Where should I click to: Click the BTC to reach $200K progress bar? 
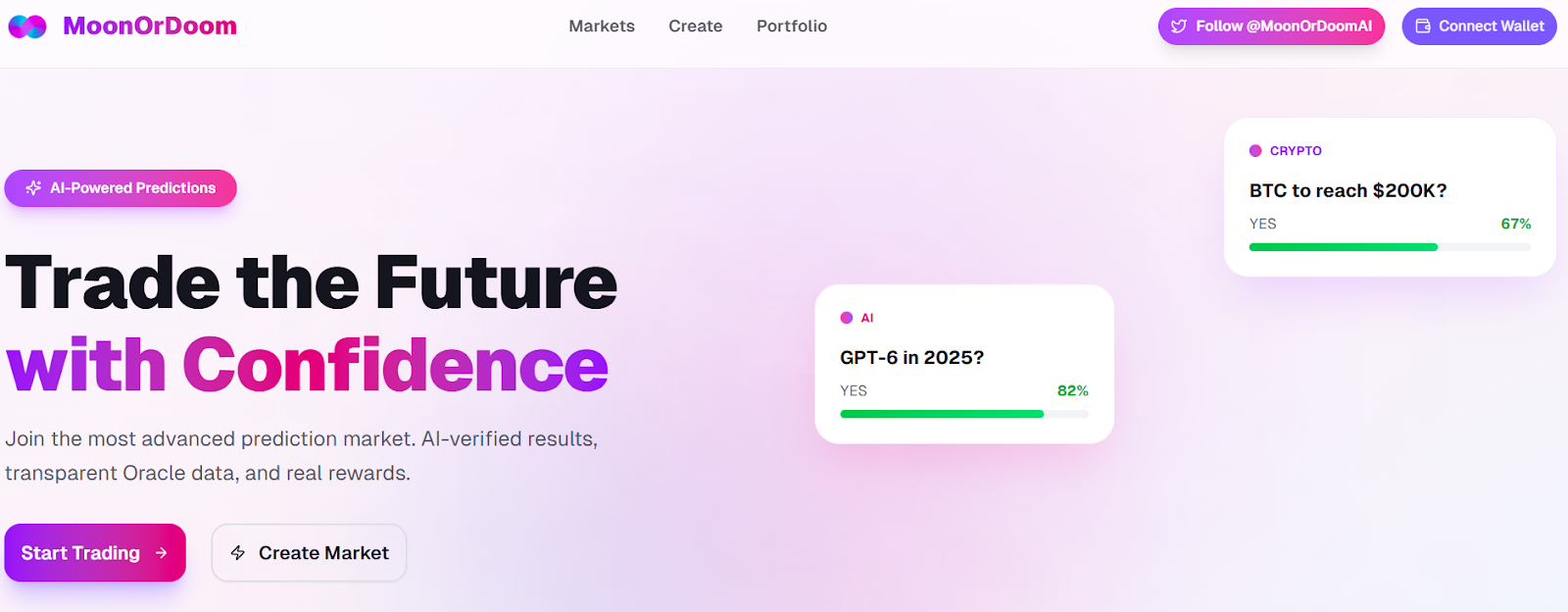(x=1390, y=247)
